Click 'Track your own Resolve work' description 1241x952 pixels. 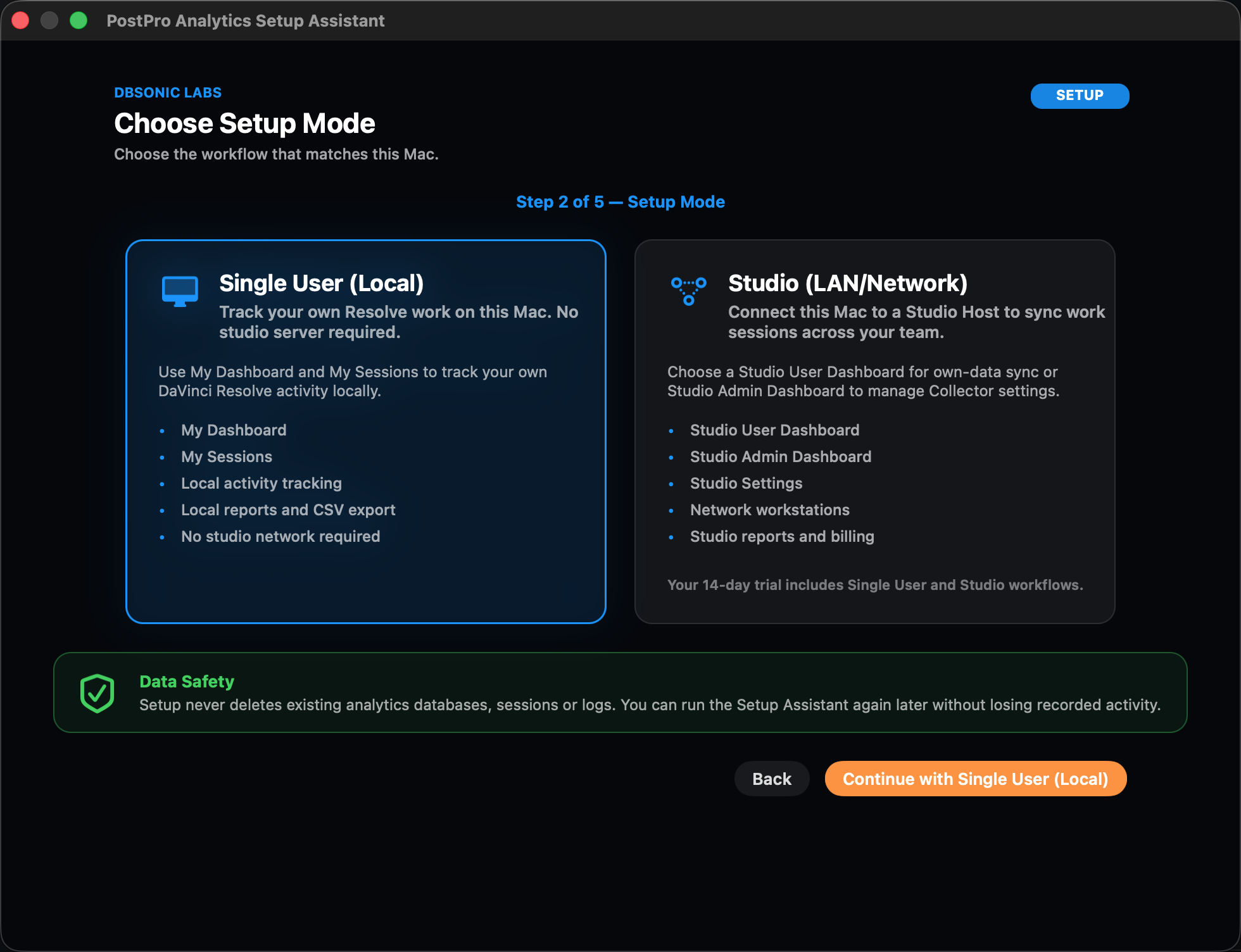pos(398,322)
